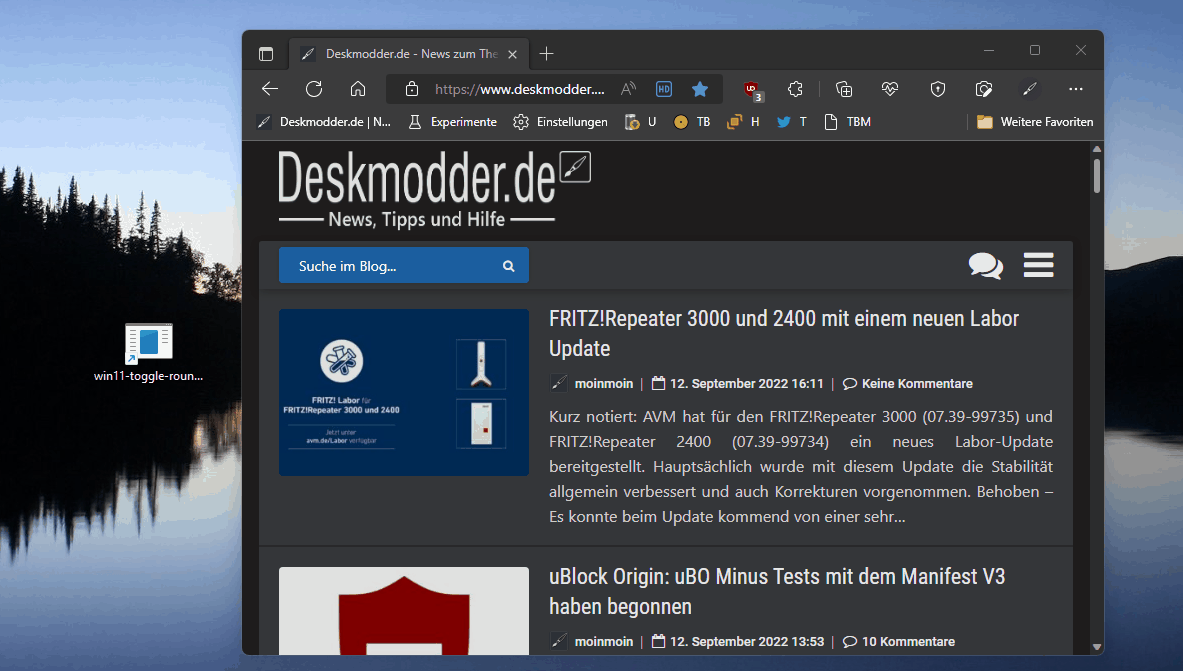The height and width of the screenshot is (671, 1183).
Task: Open the Experimente bookmark
Action: [x=453, y=122]
